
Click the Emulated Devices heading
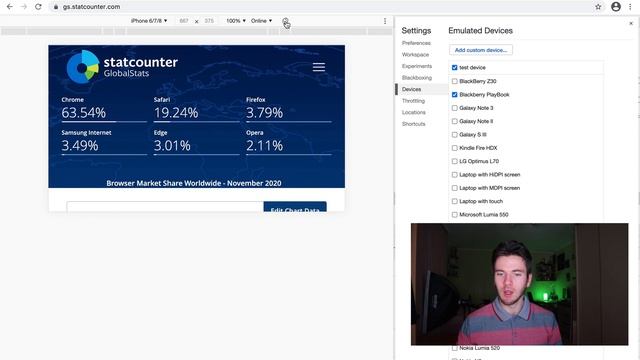(480, 31)
